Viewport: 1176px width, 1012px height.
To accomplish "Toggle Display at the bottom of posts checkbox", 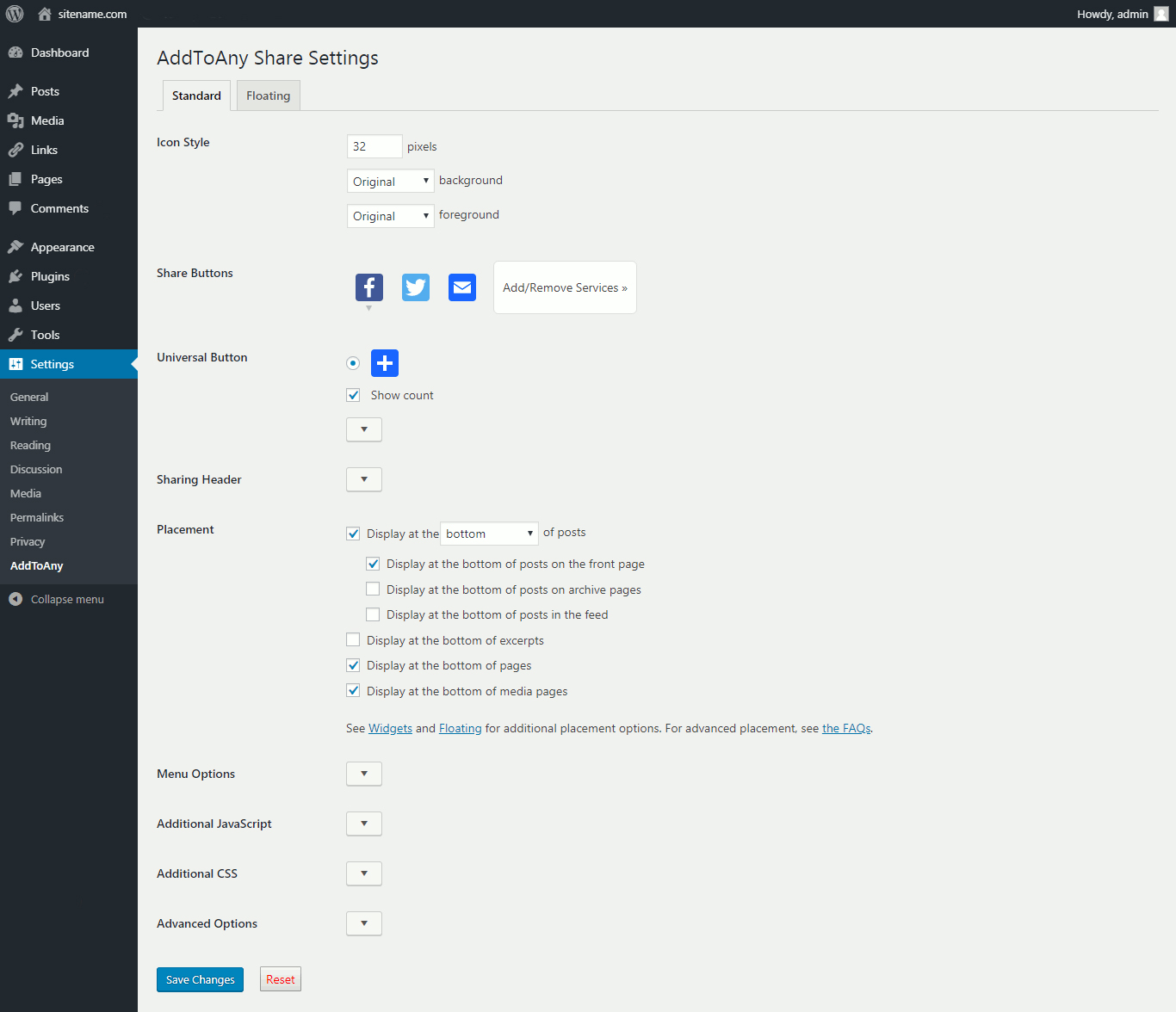I will 353,534.
